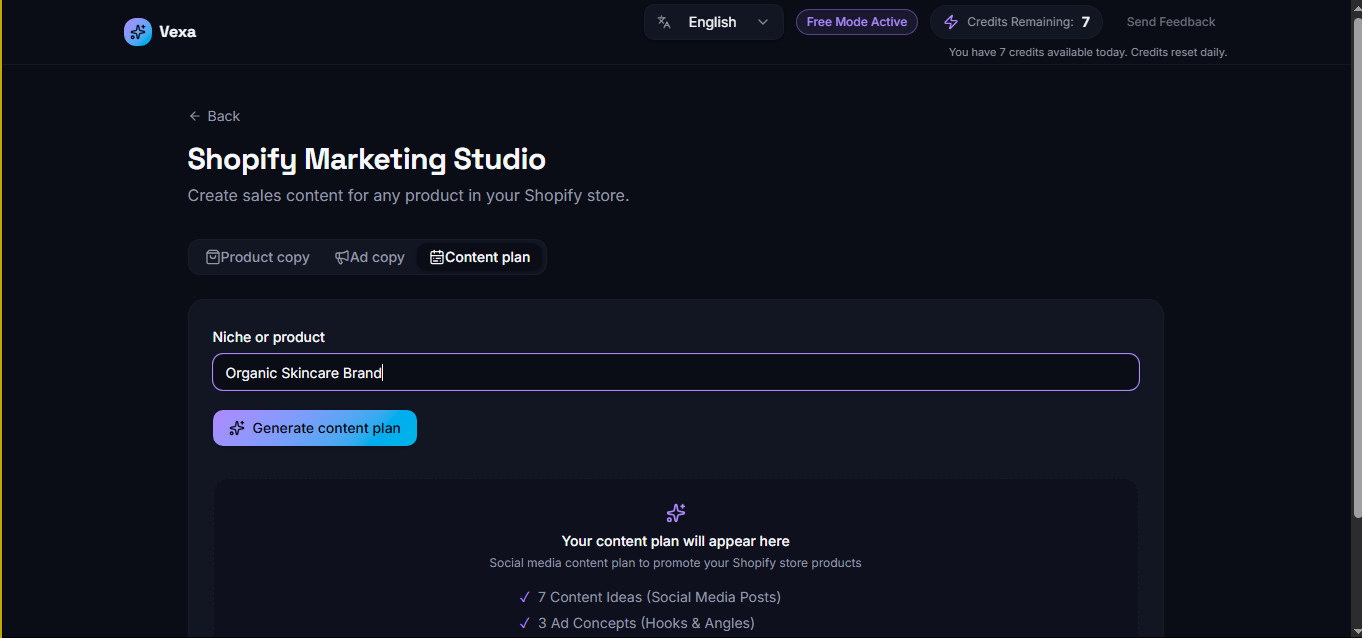Open Send Feedback
This screenshot has width=1362, height=638.
click(1171, 22)
